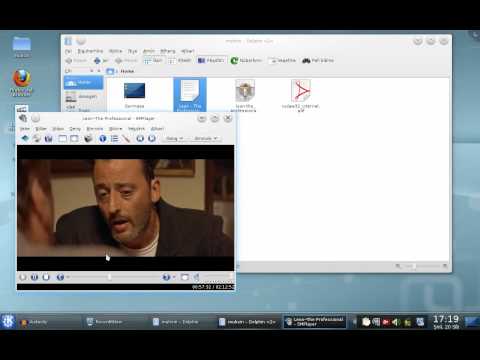Click the greyed Back button in Dolphin toolbar
This screenshot has width=480, height=360.
(x=76, y=61)
